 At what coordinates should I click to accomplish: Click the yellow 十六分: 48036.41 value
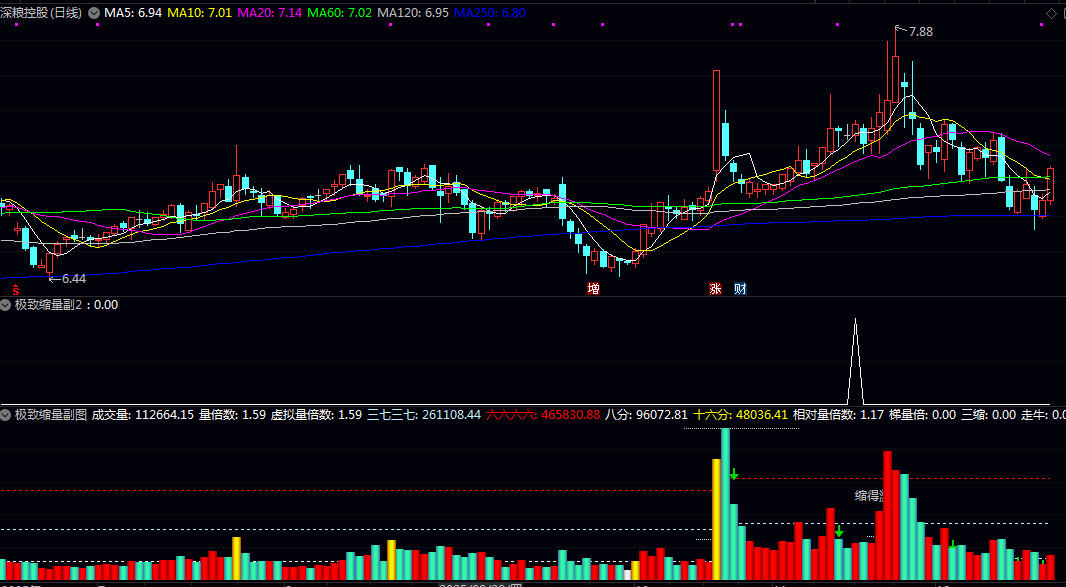coord(740,415)
